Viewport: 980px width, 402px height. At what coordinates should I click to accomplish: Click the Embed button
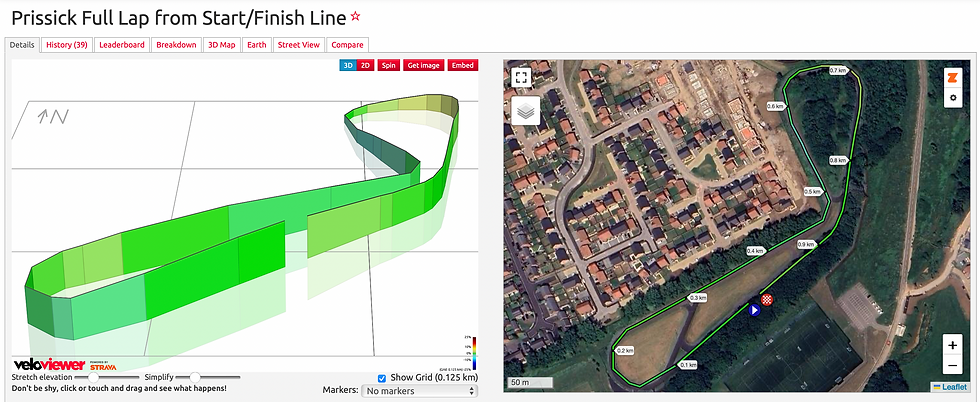[x=463, y=65]
